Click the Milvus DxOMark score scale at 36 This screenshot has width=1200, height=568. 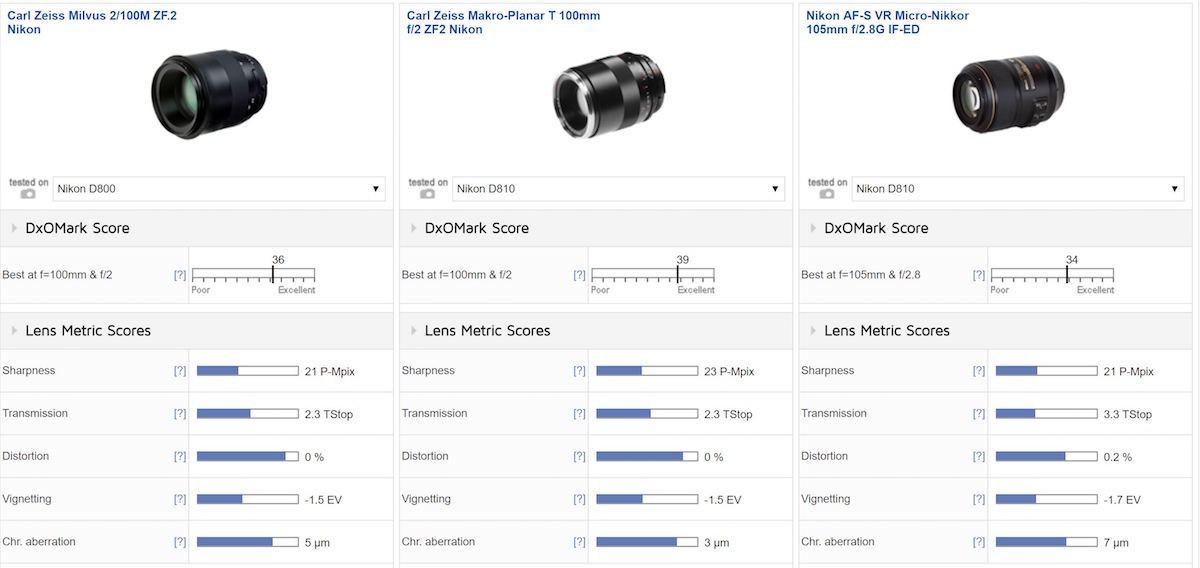(272, 274)
